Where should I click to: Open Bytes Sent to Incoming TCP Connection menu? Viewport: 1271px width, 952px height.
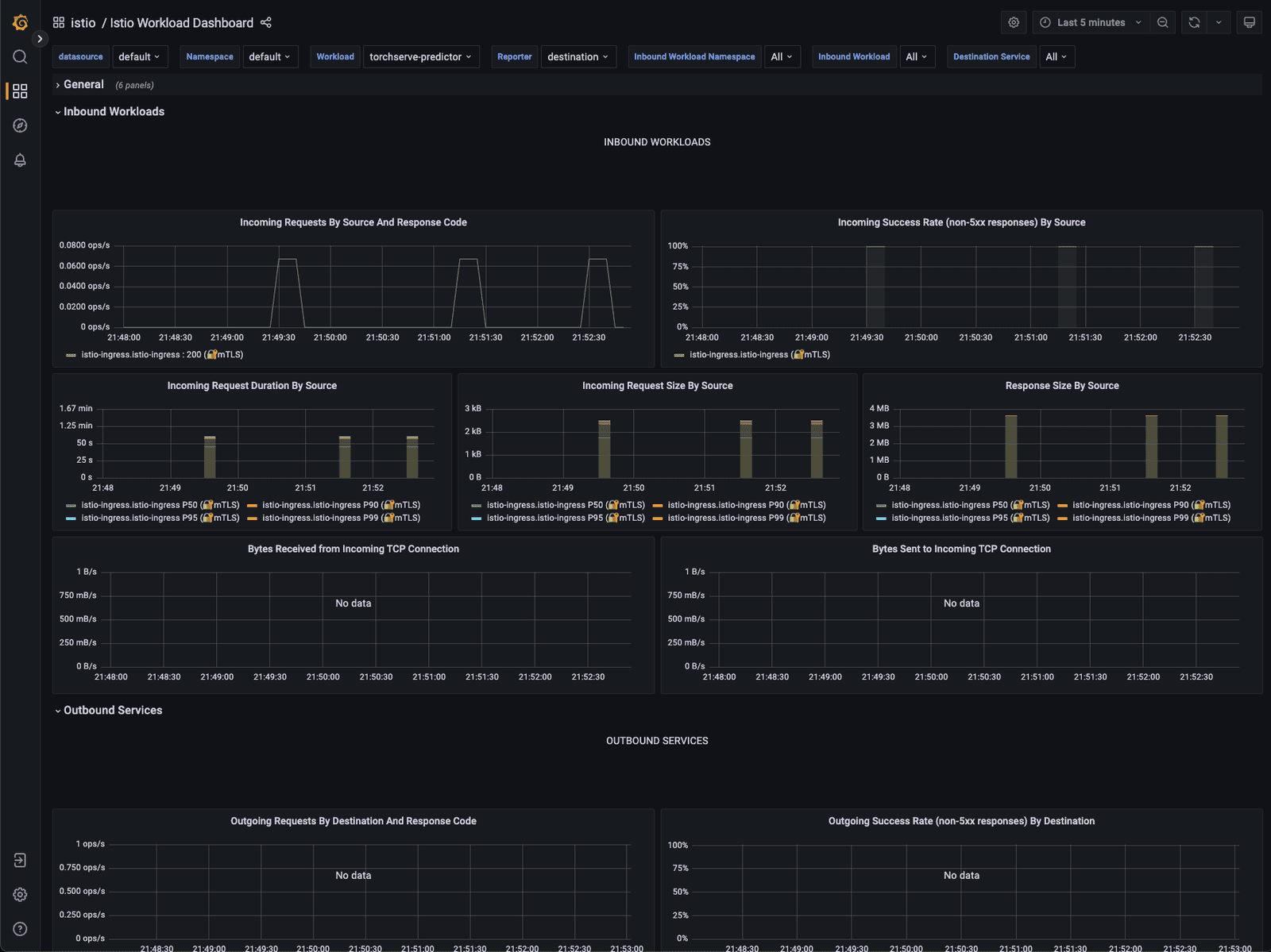tap(961, 549)
